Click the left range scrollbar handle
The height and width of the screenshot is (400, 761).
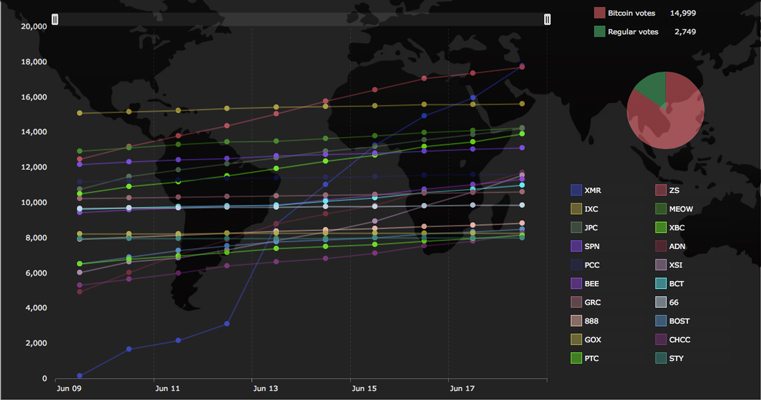click(55, 19)
